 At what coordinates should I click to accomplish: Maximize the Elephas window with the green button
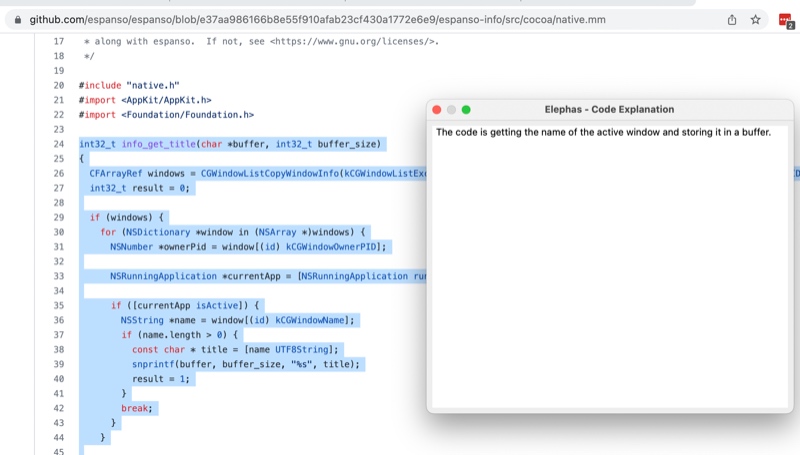click(x=466, y=109)
